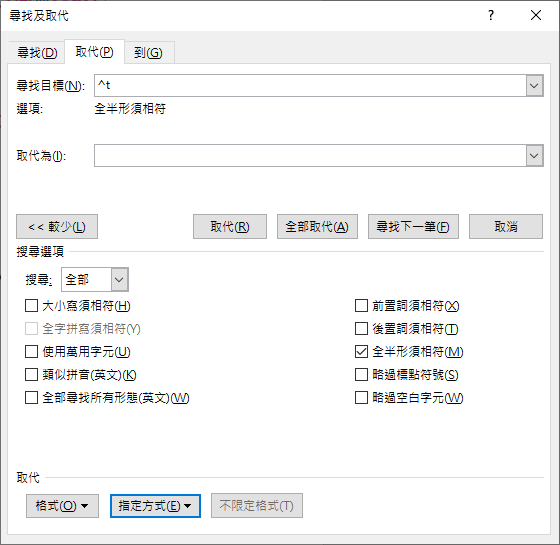Enable 後置詞須相符(T) checkbox
This screenshot has height=545, width=560.
361,329
